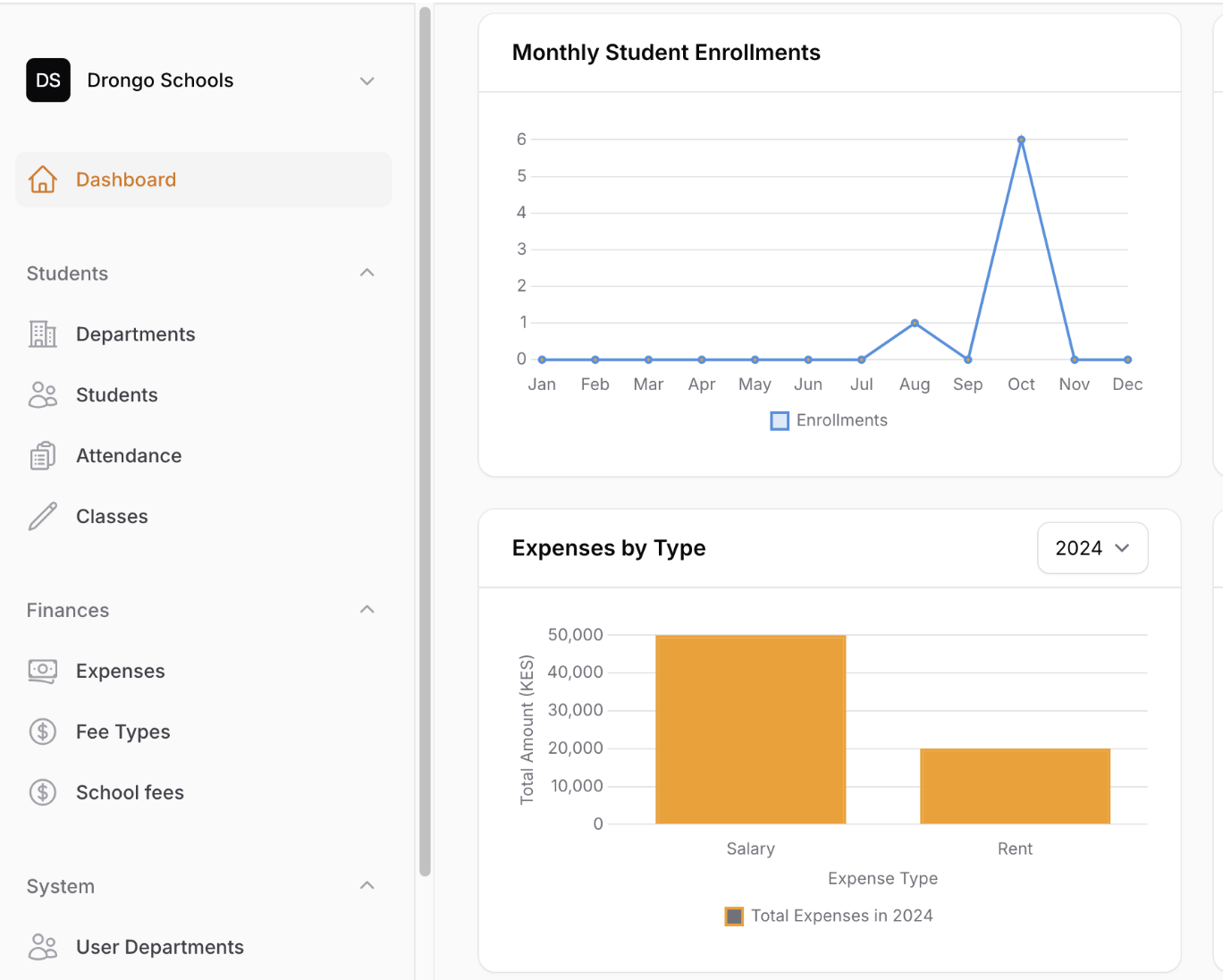The width and height of the screenshot is (1223, 980).
Task: Open the 2024 year dropdown
Action: tap(1092, 548)
